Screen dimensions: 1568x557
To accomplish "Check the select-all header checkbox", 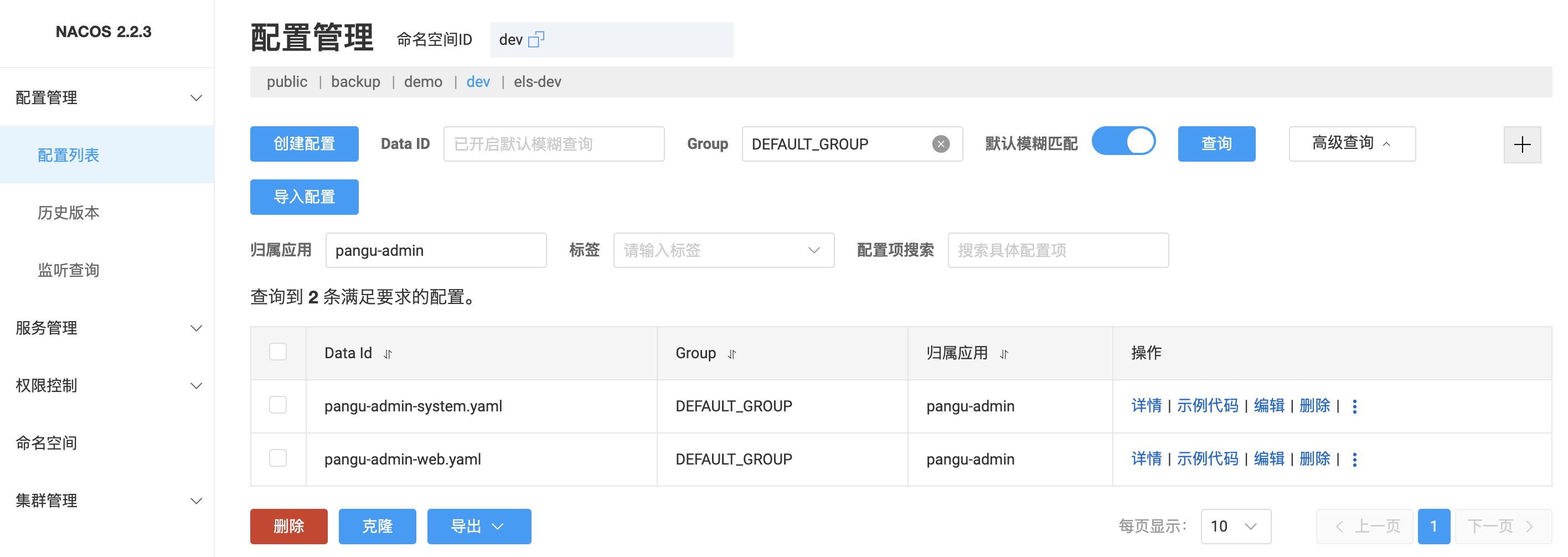I will point(277,352).
